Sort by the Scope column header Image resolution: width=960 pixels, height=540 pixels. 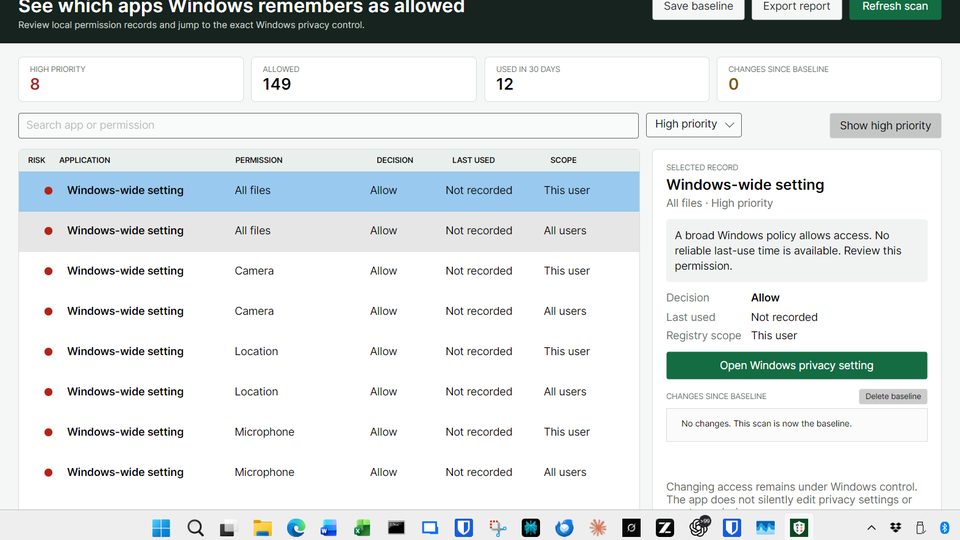[x=563, y=160]
